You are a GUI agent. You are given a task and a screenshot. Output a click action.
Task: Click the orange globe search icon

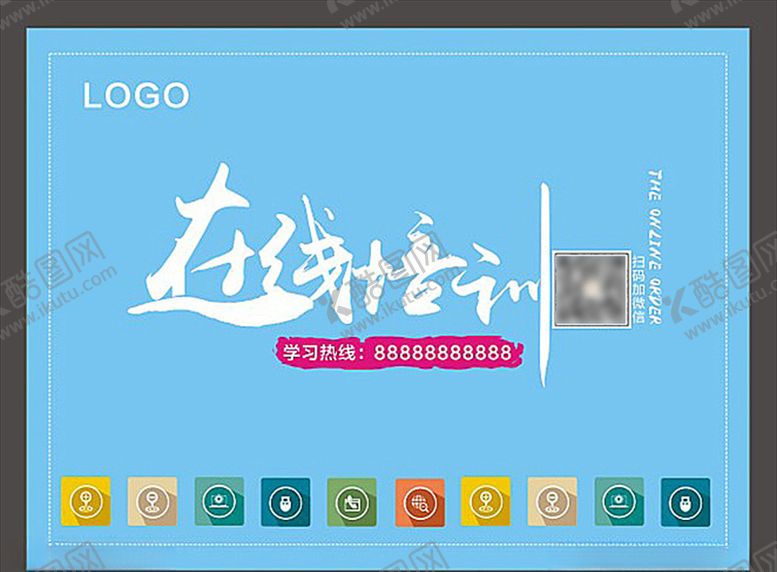(x=420, y=502)
